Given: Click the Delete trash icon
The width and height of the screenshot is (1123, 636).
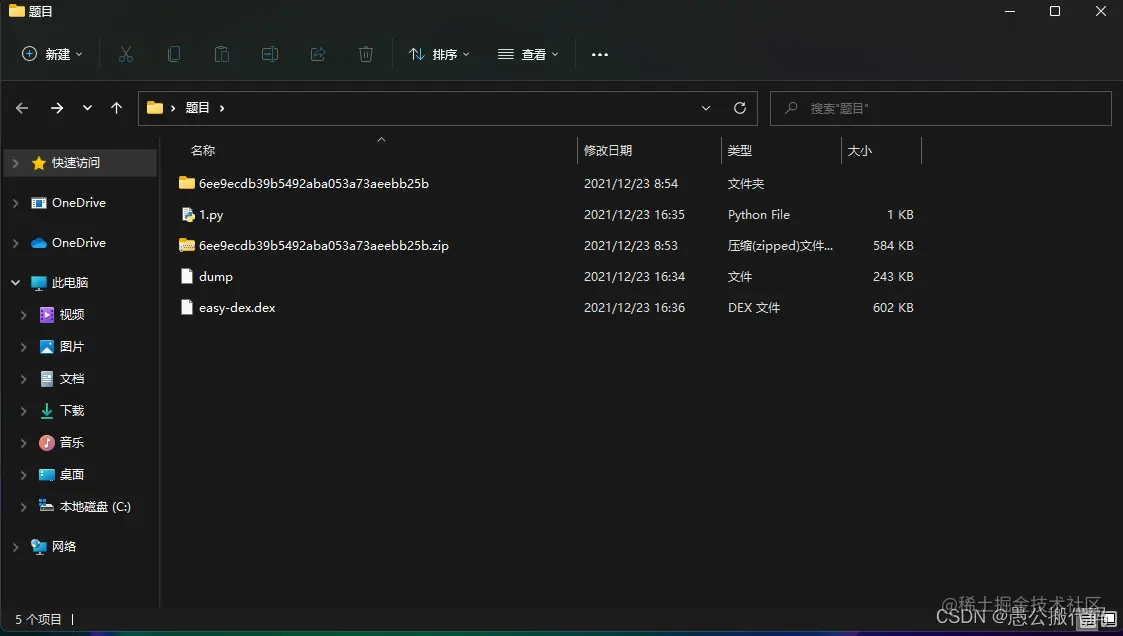Looking at the screenshot, I should pyautogui.click(x=366, y=54).
